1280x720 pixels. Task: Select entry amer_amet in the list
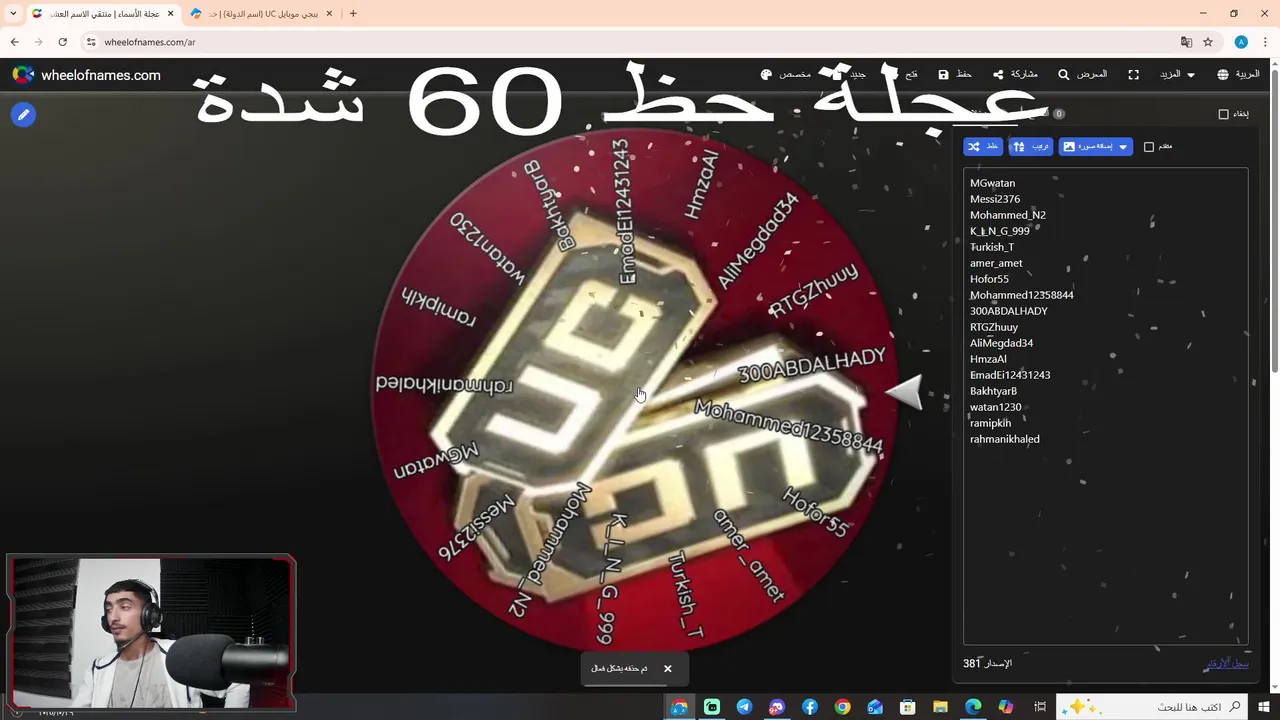click(x=996, y=263)
